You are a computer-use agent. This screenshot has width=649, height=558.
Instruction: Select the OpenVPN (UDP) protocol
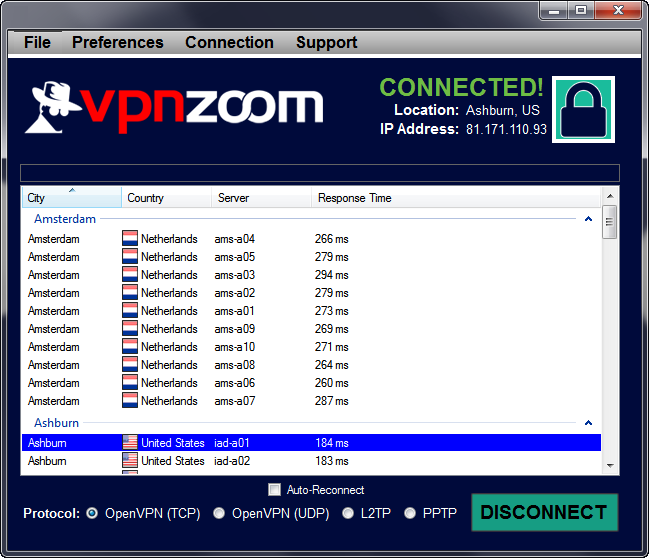click(x=219, y=513)
